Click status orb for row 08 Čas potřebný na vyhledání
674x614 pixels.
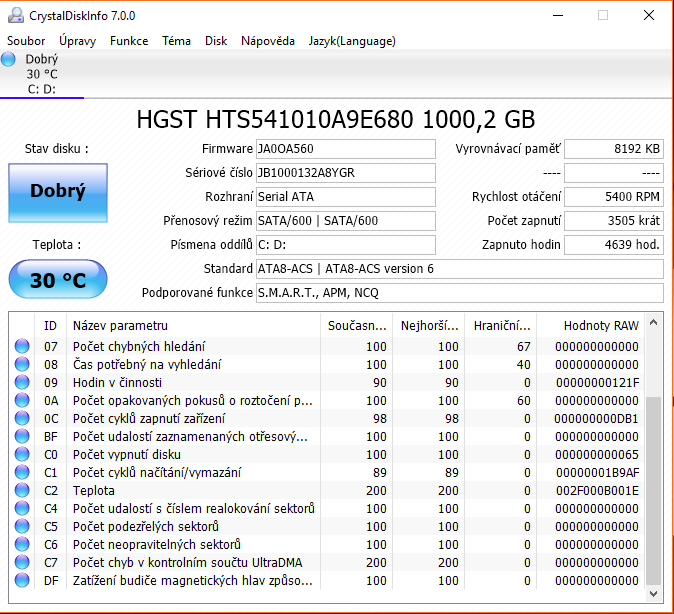[x=22, y=364]
